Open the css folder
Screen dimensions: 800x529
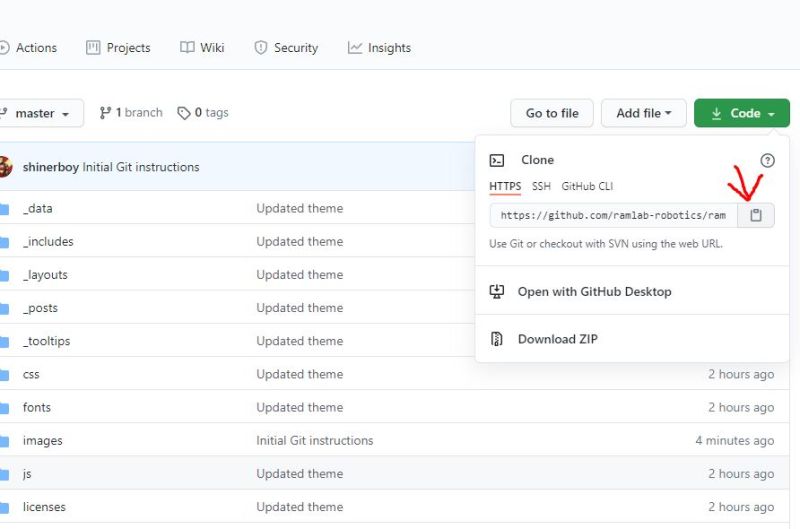pos(31,374)
